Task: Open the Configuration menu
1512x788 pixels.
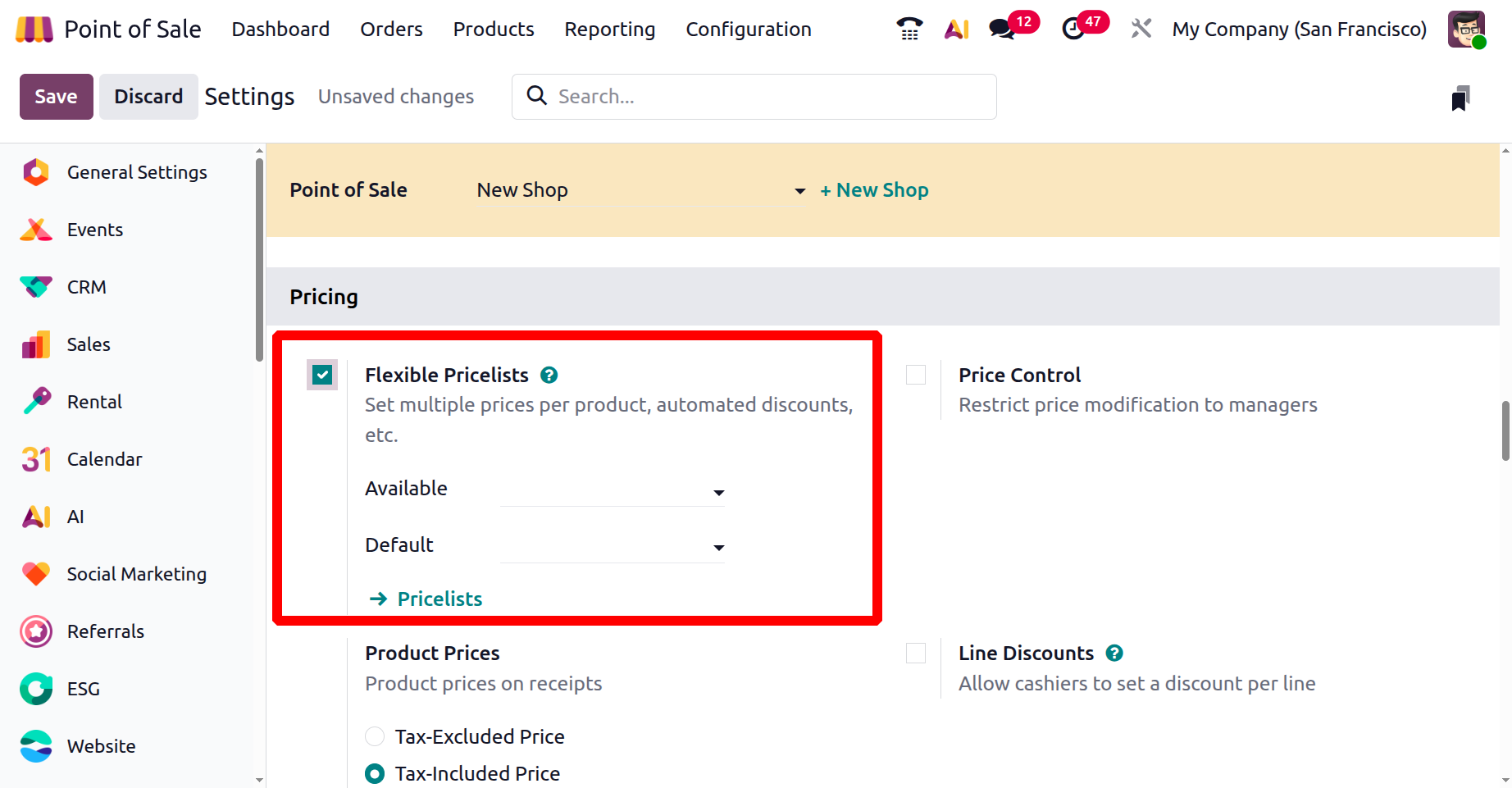Action: click(x=748, y=30)
